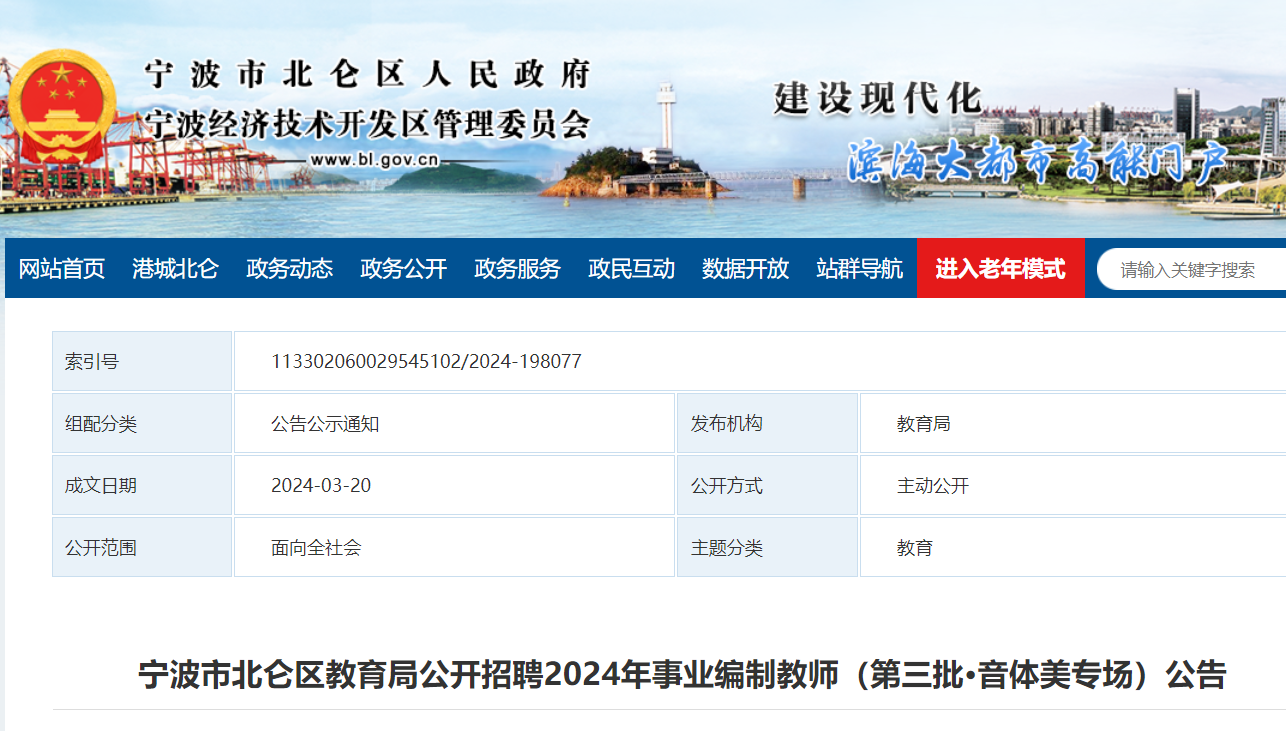Go to 政务动态 section
This screenshot has width=1286, height=731.
click(x=289, y=268)
